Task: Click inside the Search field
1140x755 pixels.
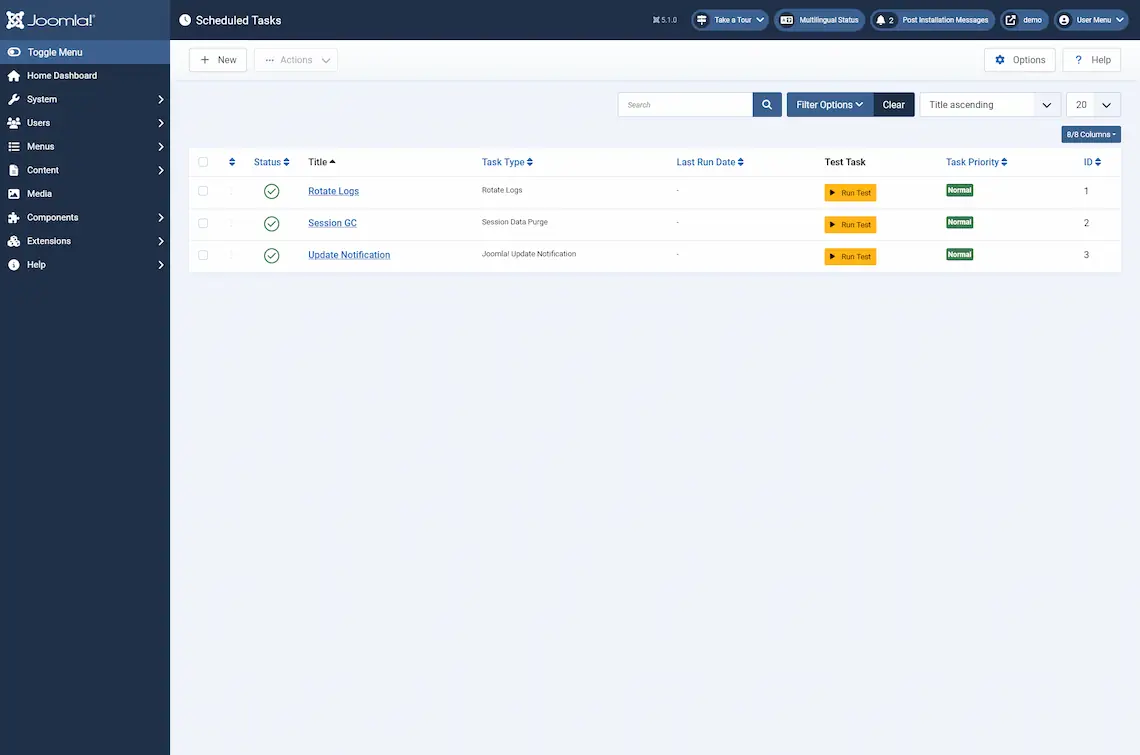Action: point(685,104)
